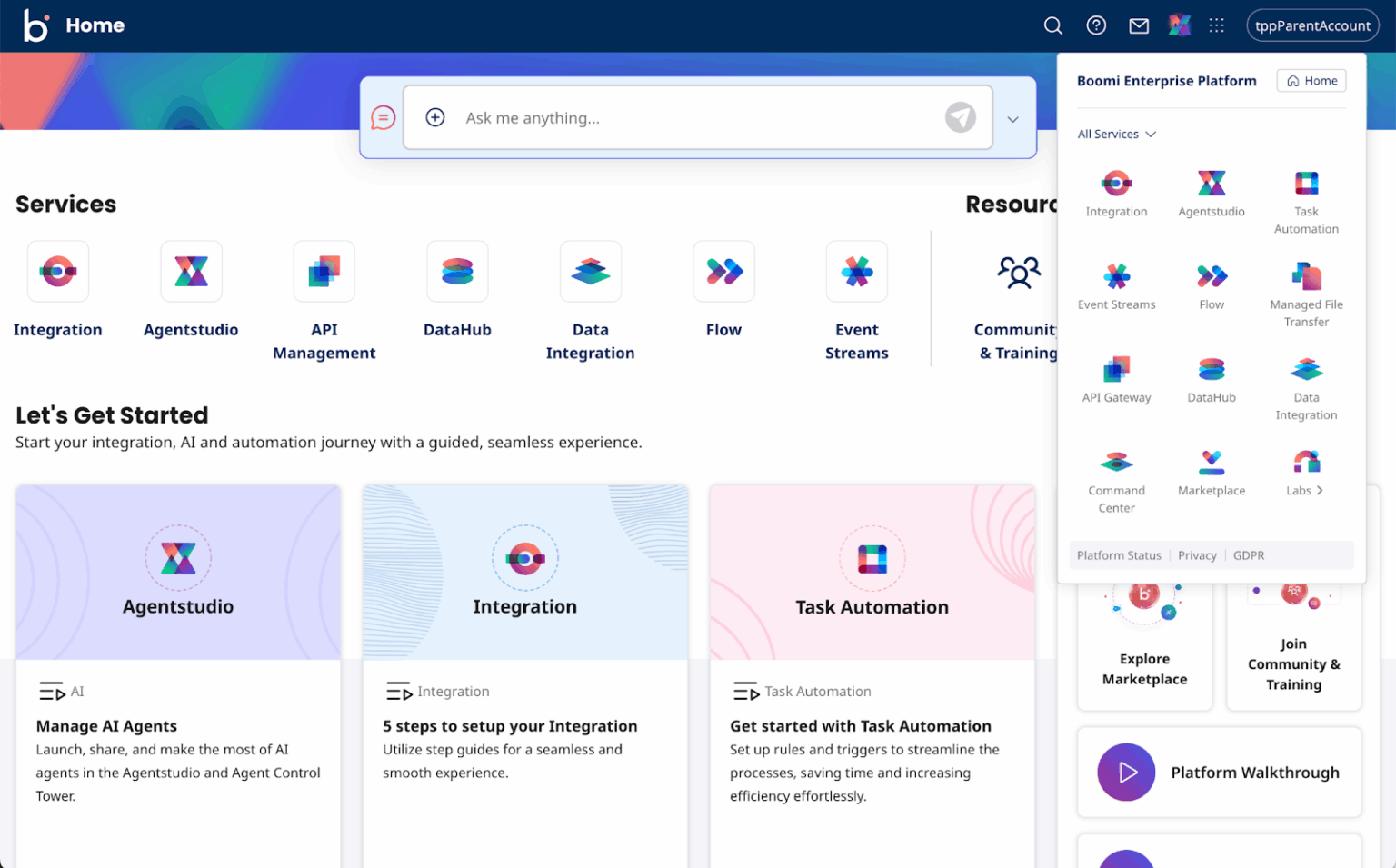Click the Ask me anything input field
Viewport: 1396px width, 868px height.
tap(698, 117)
